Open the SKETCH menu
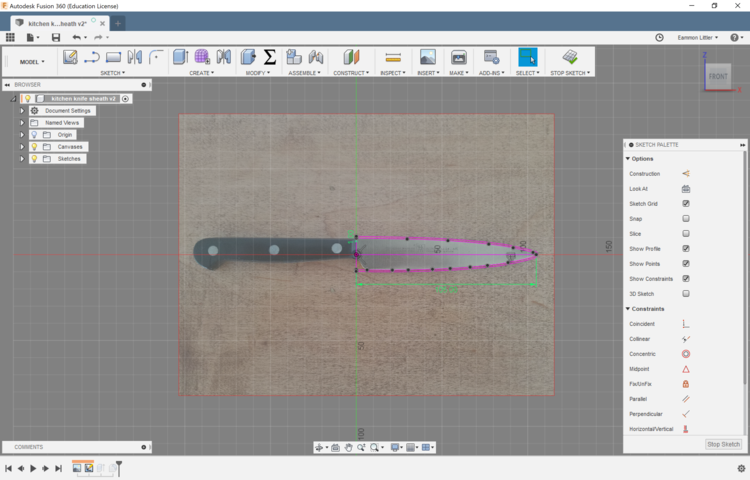 coord(112,73)
